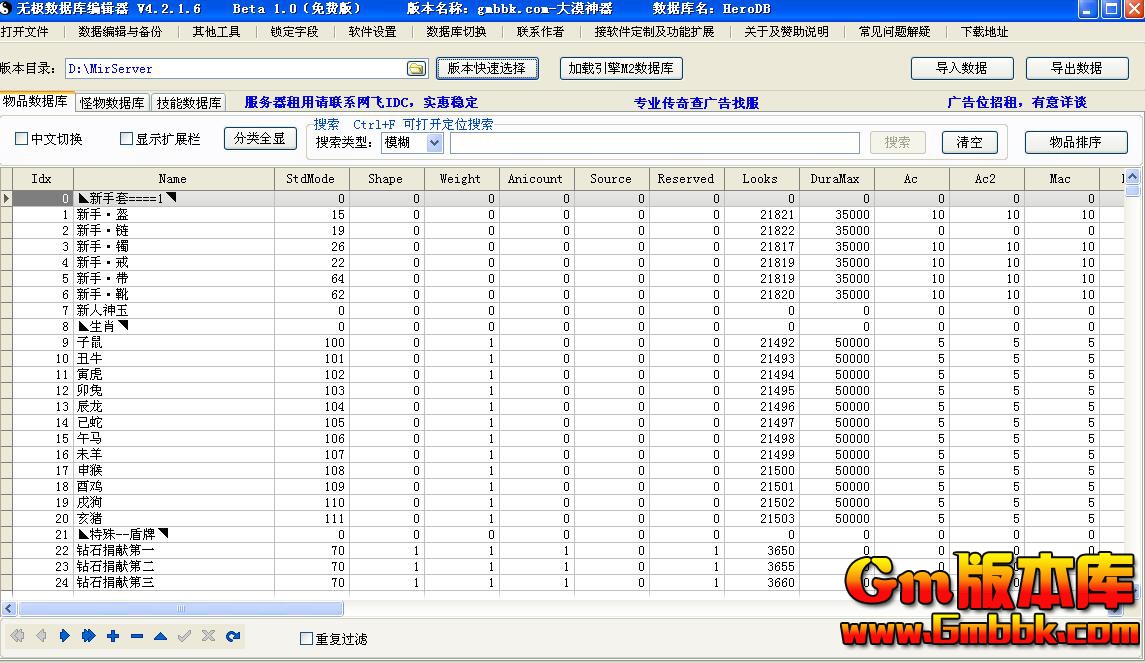Click the 导出数据 button

point(1076,69)
